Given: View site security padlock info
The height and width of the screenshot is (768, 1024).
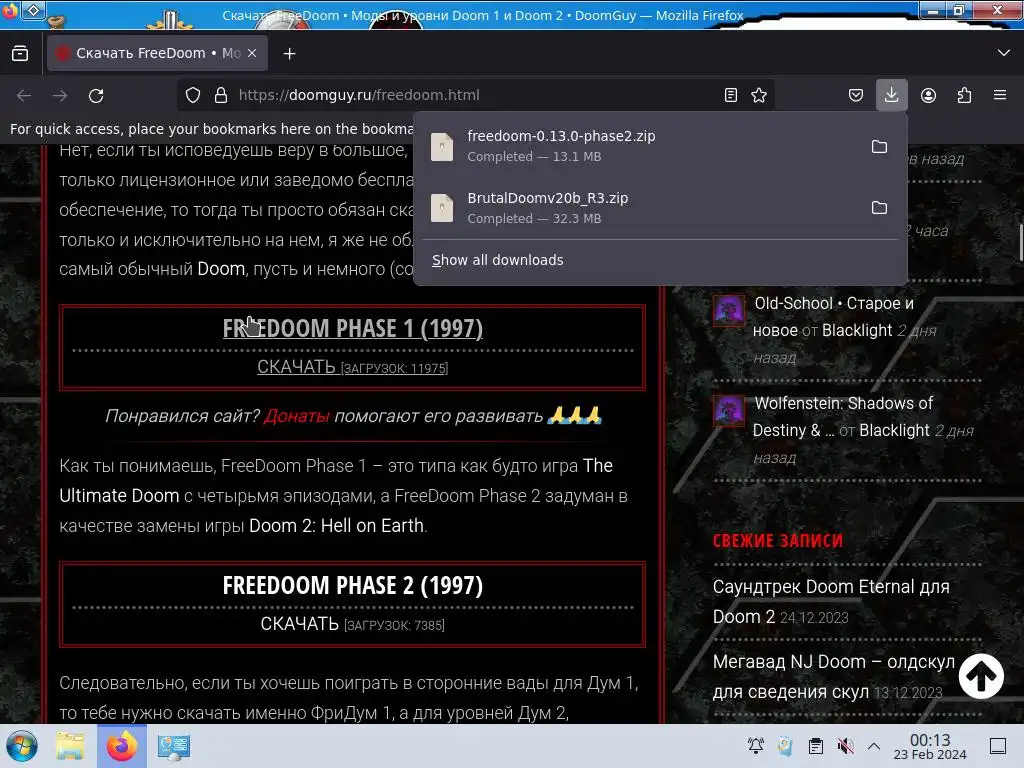Looking at the screenshot, I should pos(221,95).
